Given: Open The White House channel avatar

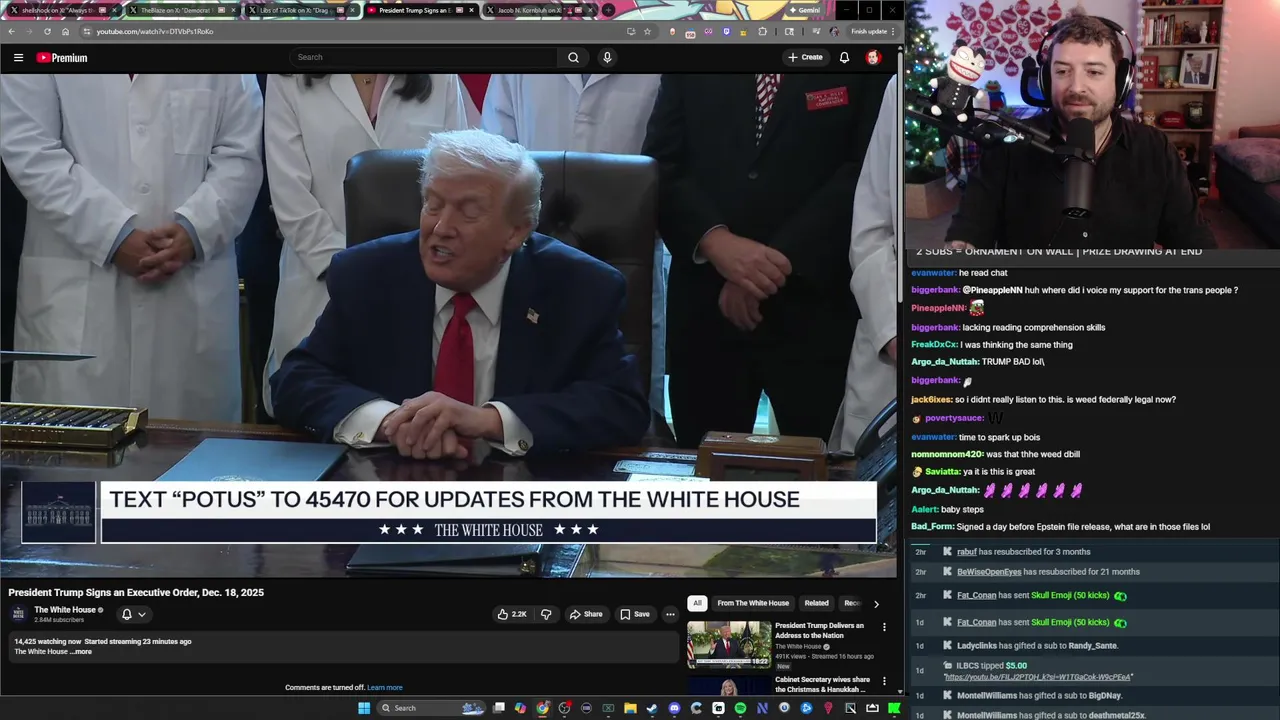Looking at the screenshot, I should click(x=18, y=614).
